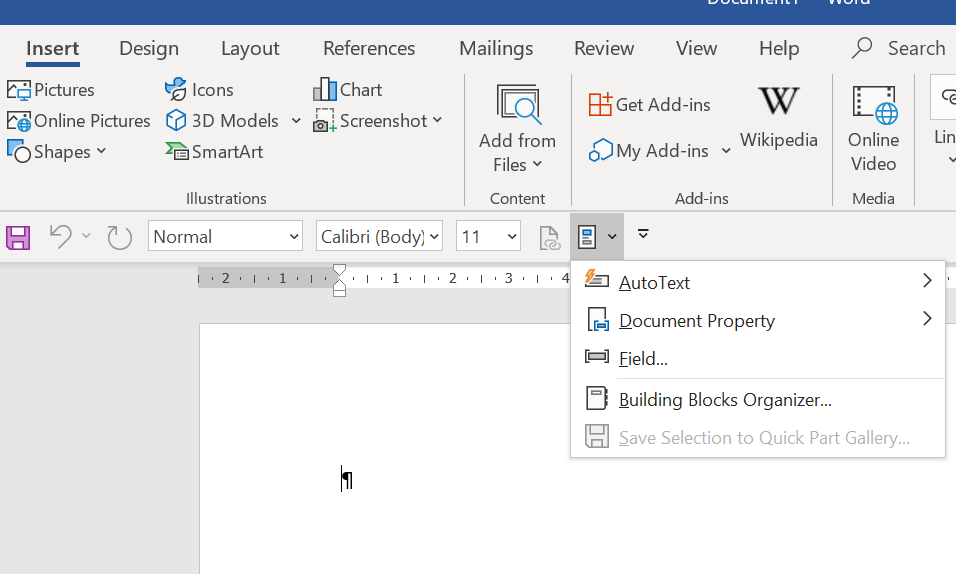Click the hanging indent marker on ruler
956x574 pixels.
(340, 285)
